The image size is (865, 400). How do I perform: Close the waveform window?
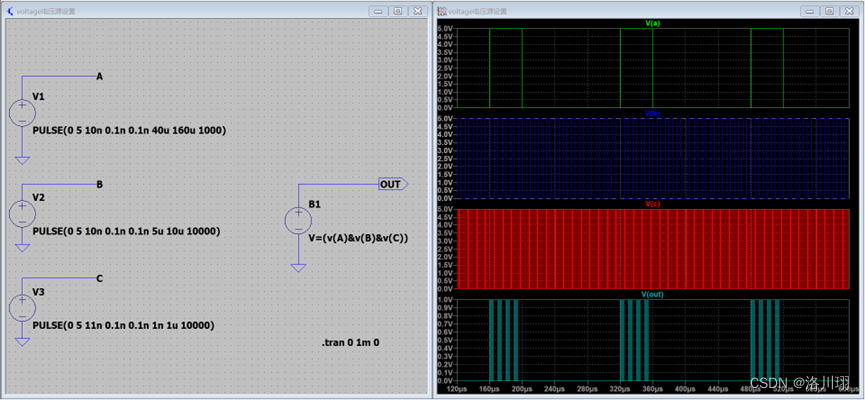849,11
